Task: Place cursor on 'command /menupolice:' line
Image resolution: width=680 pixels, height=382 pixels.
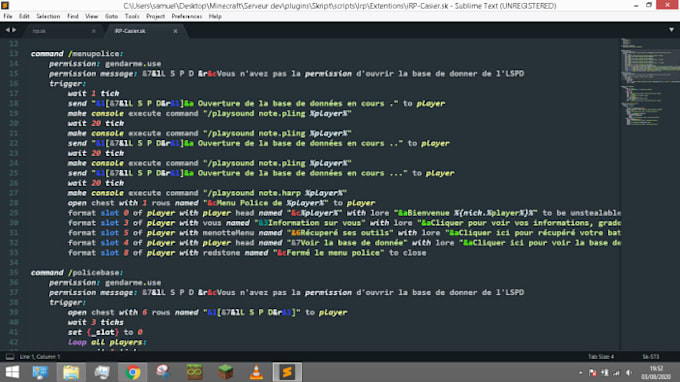Action: (77, 54)
